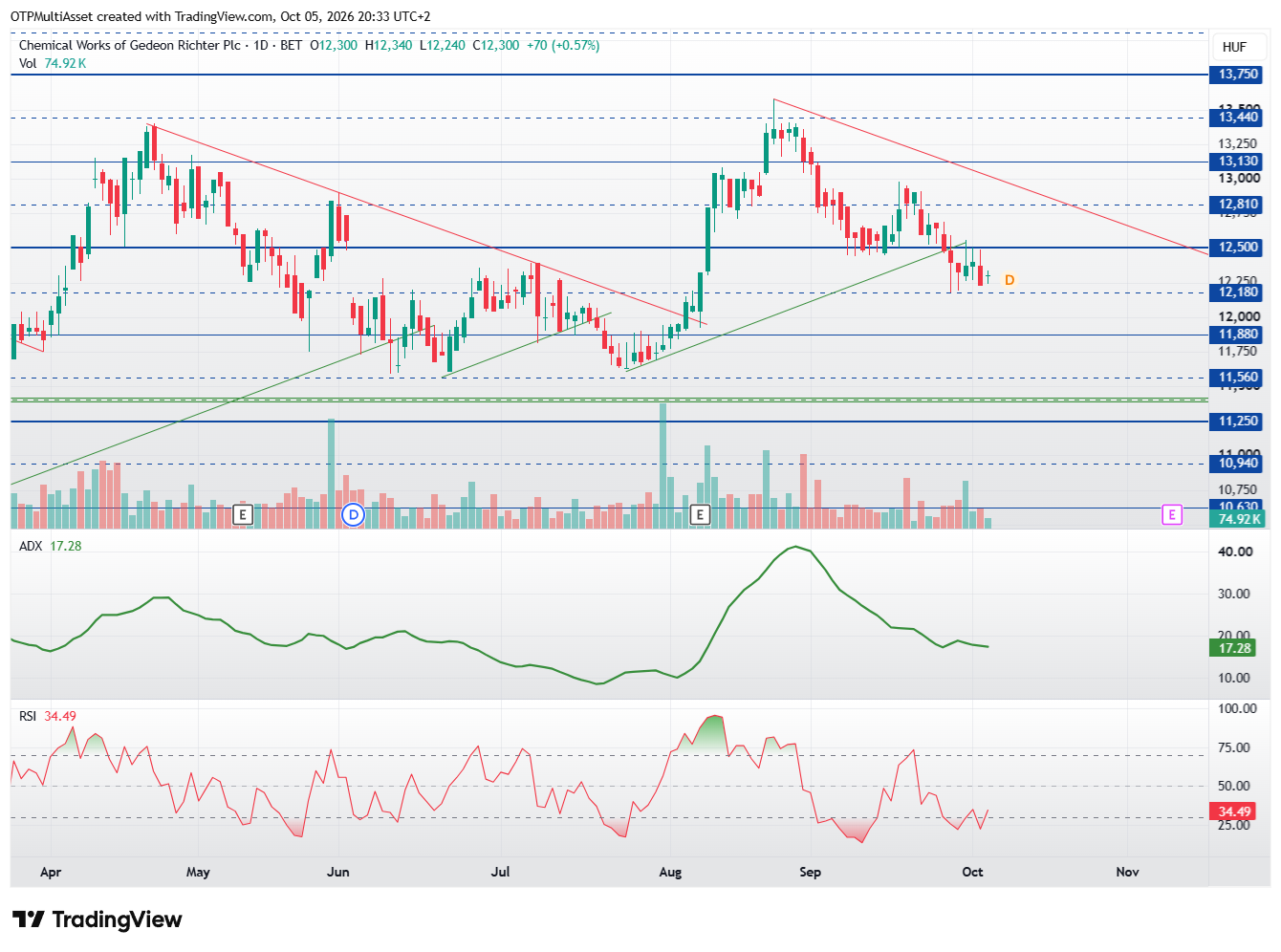
Task: Click the 11,560 price level label
Action: point(1238,377)
